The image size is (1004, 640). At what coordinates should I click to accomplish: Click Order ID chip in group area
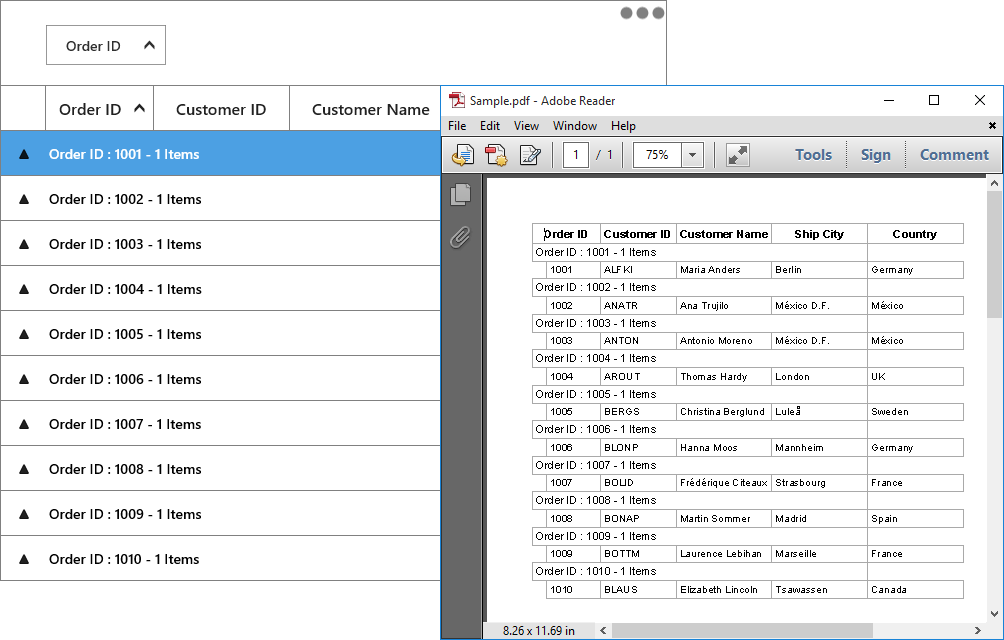pyautogui.click(x=106, y=45)
